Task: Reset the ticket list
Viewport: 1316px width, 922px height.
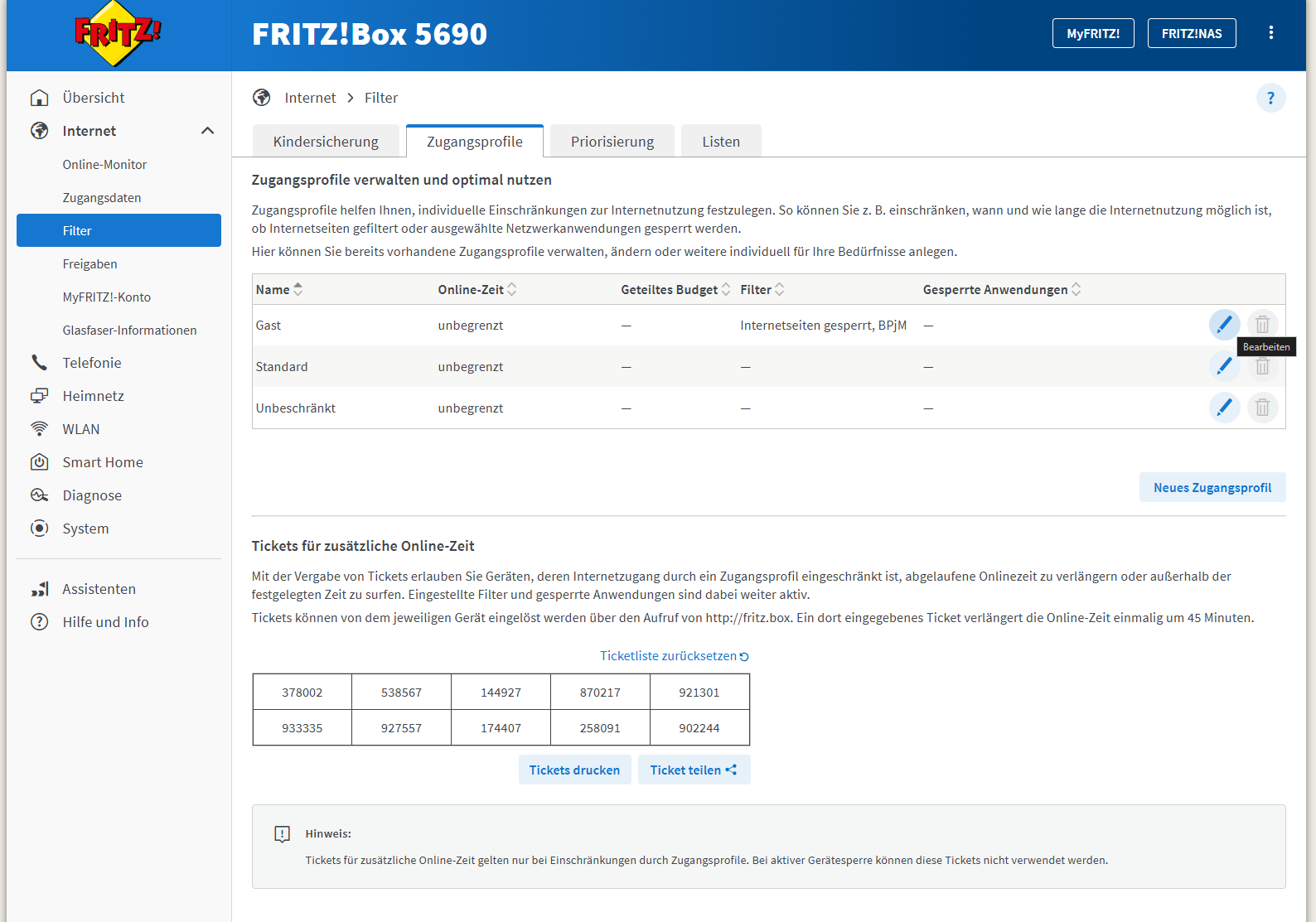Action: coord(674,656)
